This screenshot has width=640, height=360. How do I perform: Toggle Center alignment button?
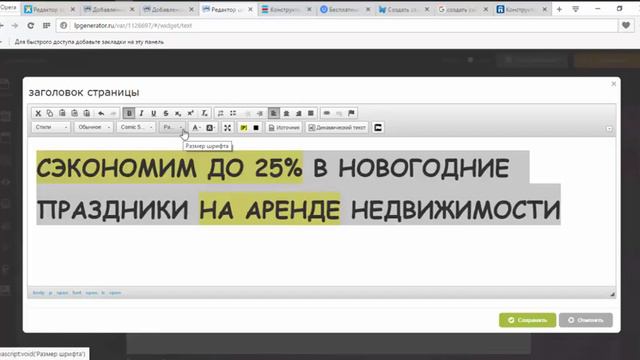pyautogui.click(x=286, y=113)
